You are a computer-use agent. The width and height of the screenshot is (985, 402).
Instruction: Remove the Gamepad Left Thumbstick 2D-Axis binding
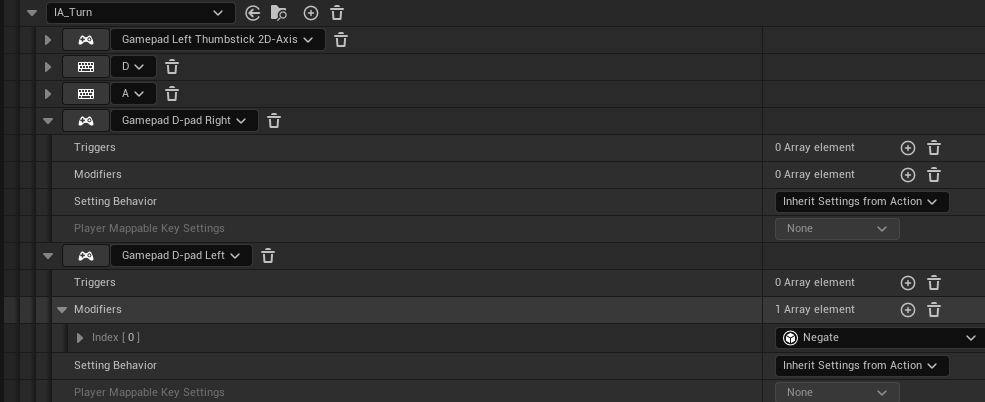tap(341, 40)
